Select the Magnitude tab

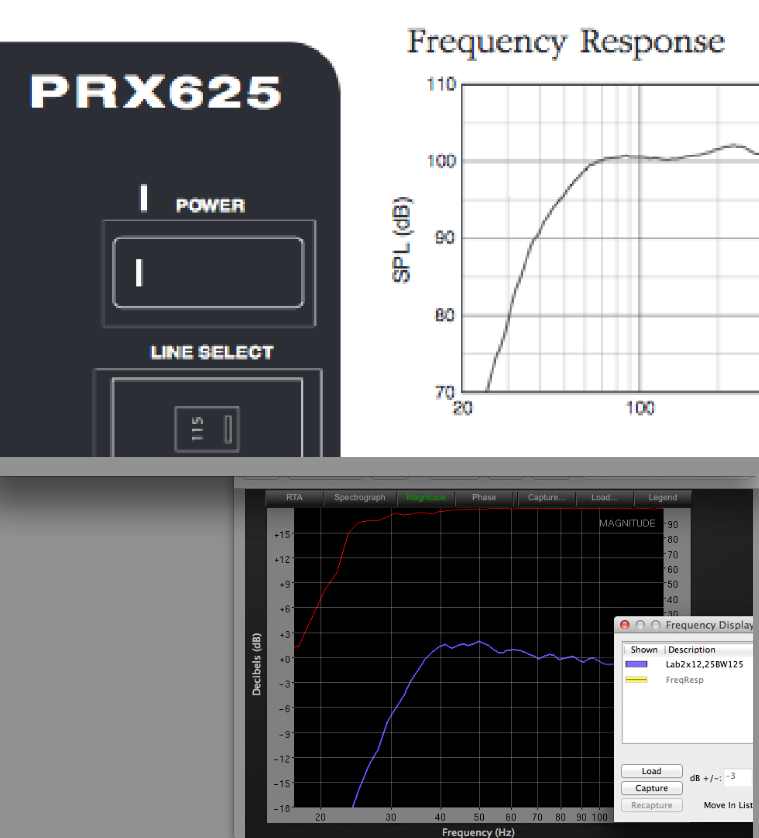coord(426,498)
